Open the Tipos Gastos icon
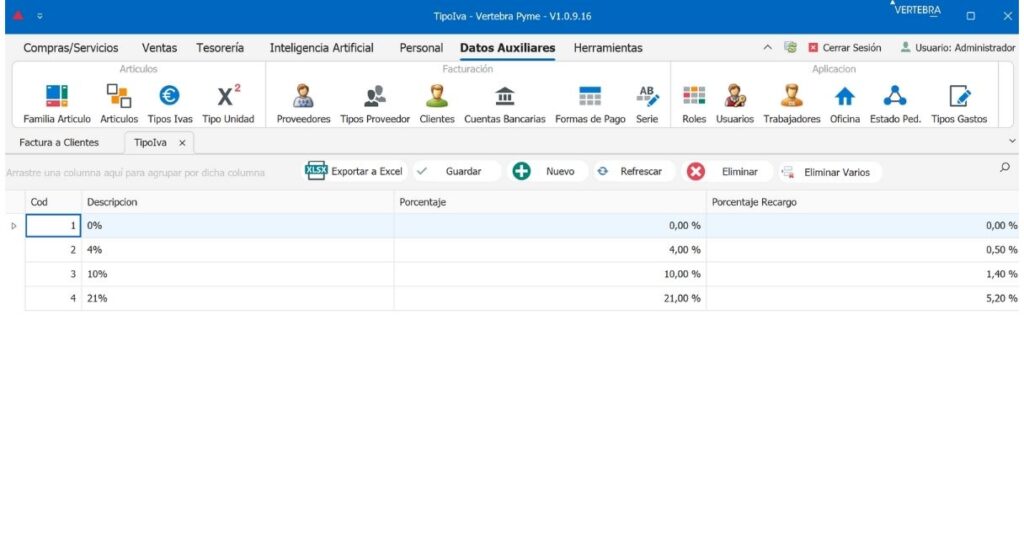 959,104
